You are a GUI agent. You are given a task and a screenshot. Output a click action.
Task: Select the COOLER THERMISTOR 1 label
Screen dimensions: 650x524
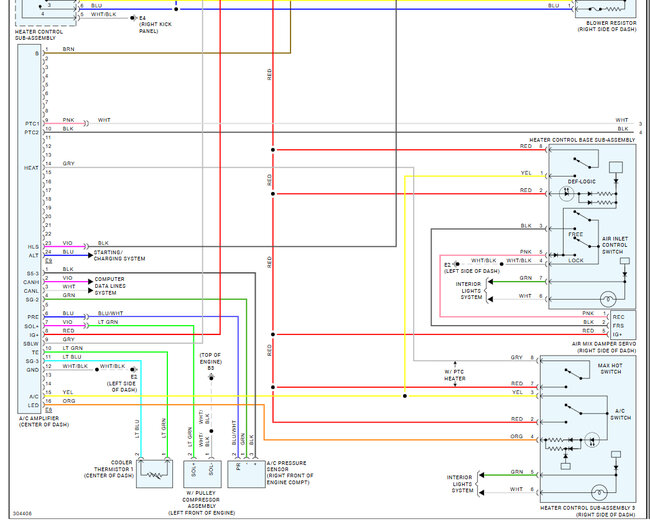pyautogui.click(x=109, y=469)
